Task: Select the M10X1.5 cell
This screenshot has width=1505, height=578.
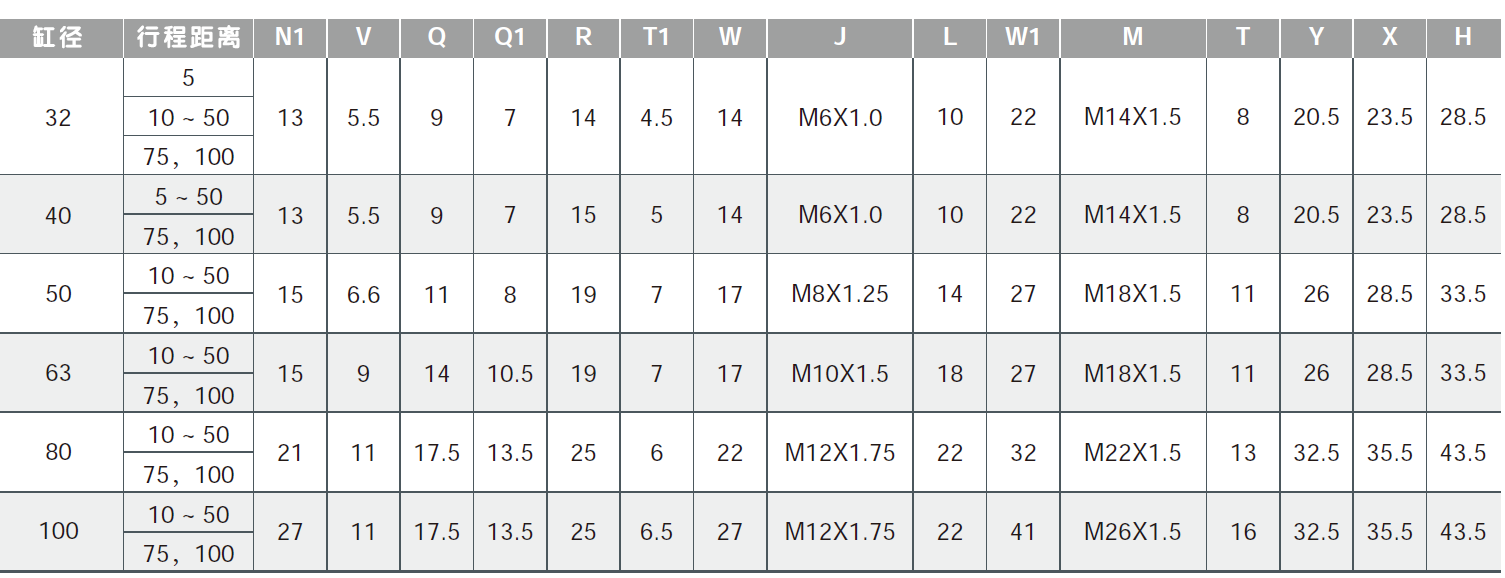Action: point(840,373)
